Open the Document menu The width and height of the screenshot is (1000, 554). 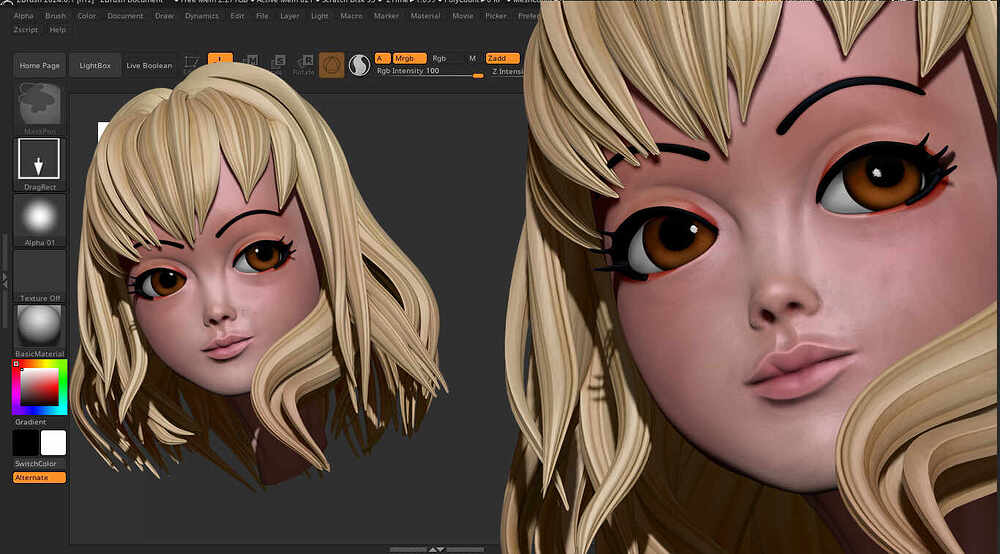tap(125, 16)
